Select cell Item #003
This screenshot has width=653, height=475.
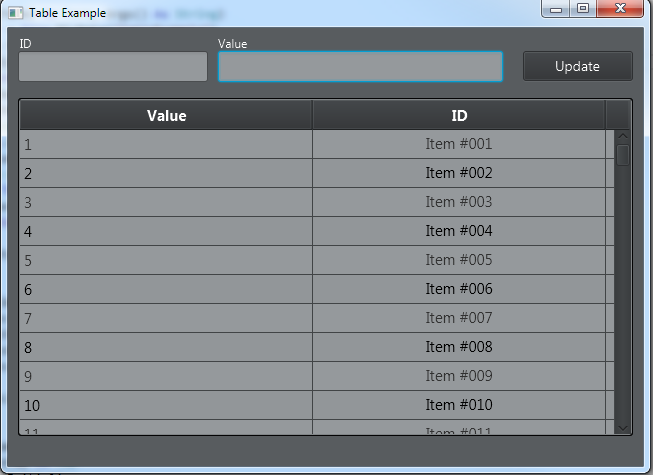coord(459,202)
